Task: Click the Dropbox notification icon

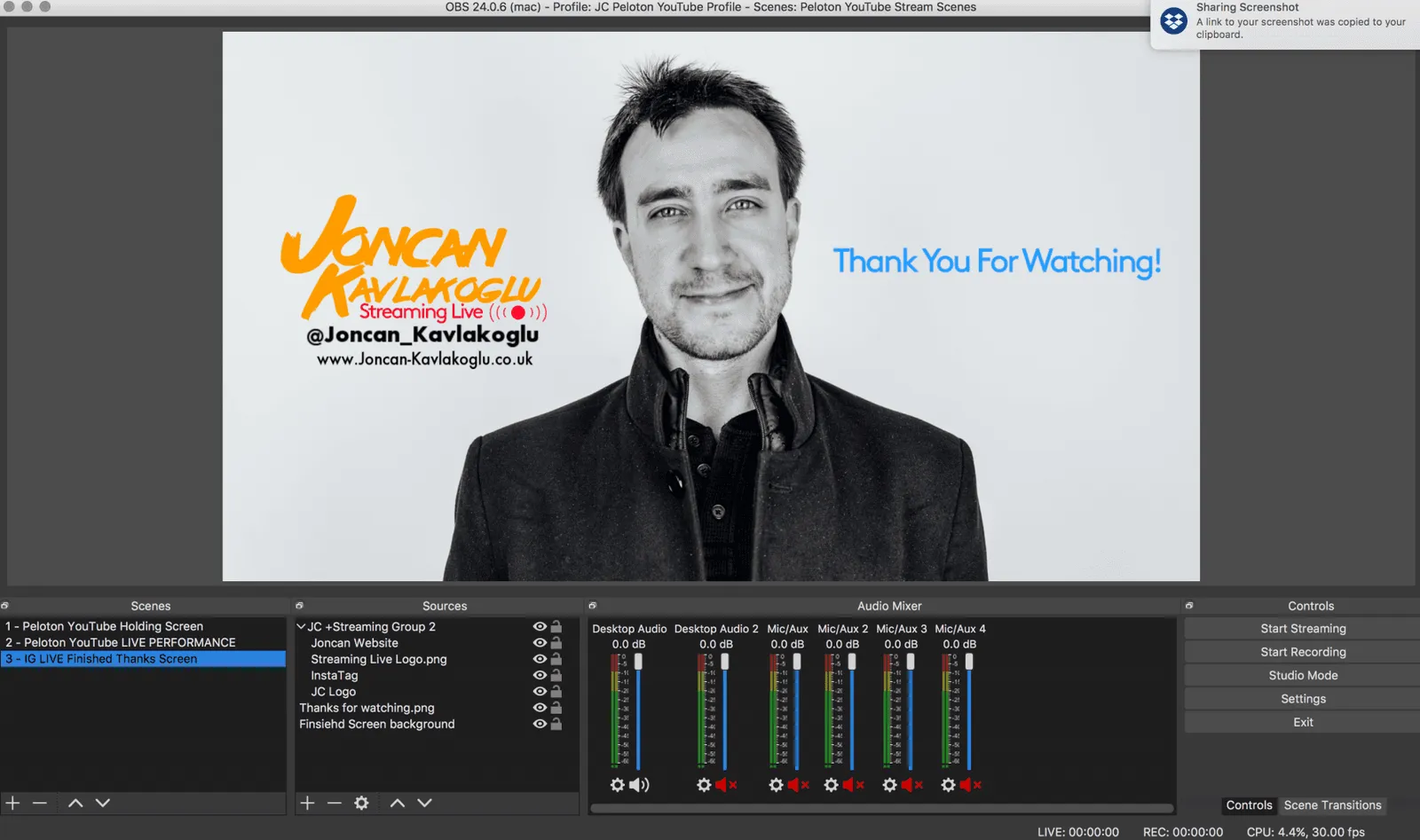Action: click(x=1174, y=20)
